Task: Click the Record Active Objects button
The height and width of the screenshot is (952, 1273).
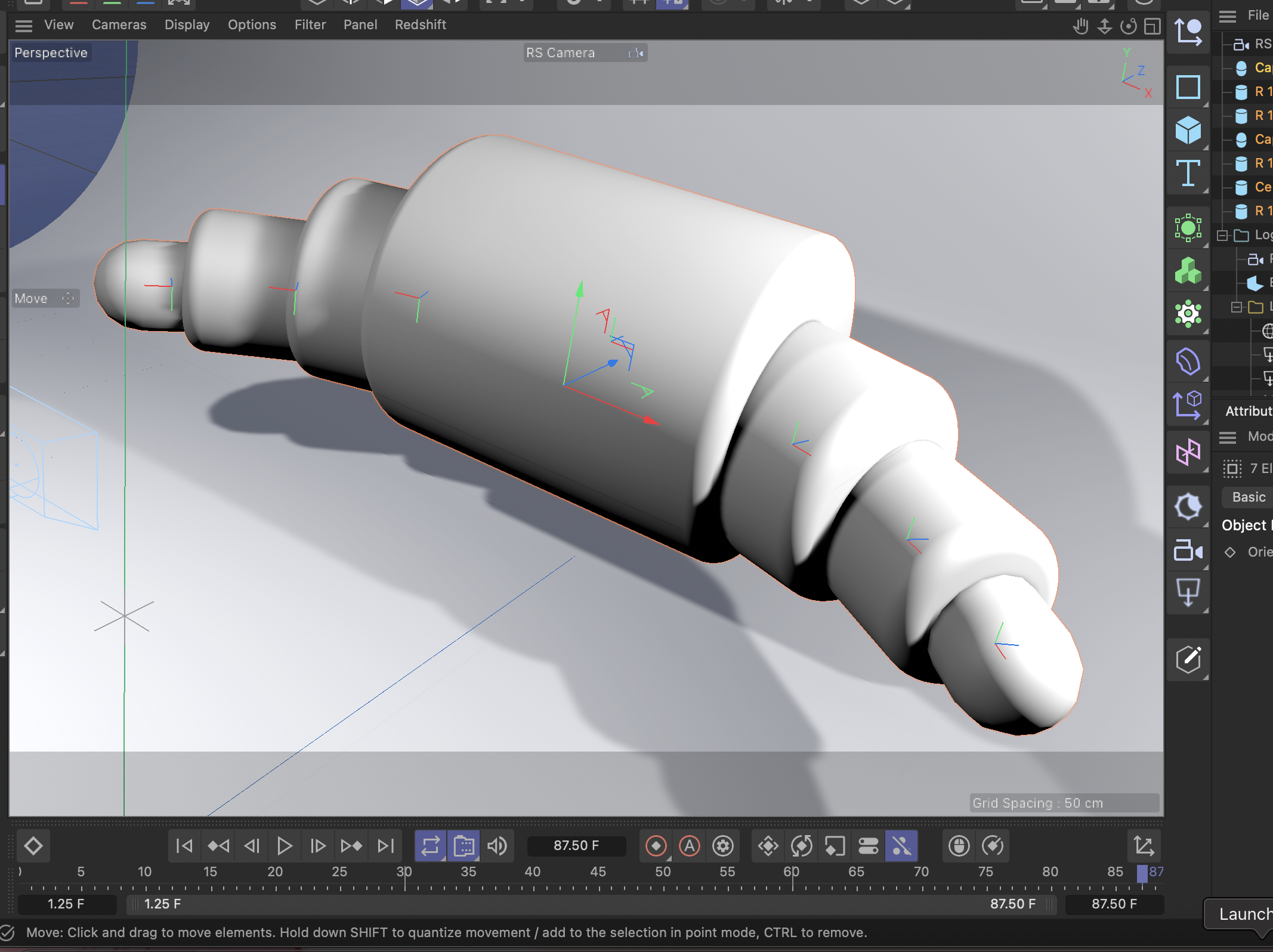Action: (656, 846)
